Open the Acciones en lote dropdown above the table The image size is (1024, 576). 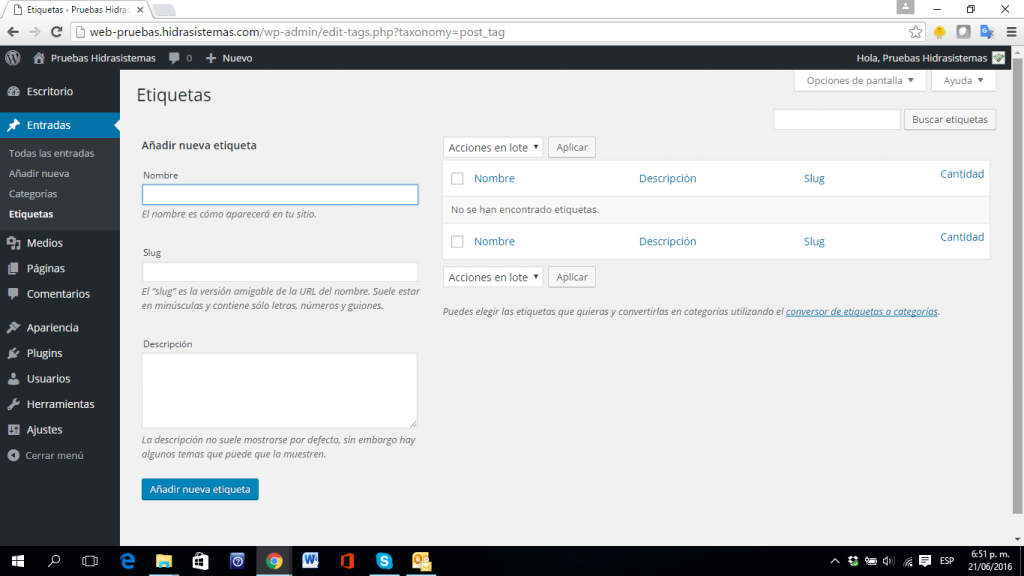tap(493, 147)
